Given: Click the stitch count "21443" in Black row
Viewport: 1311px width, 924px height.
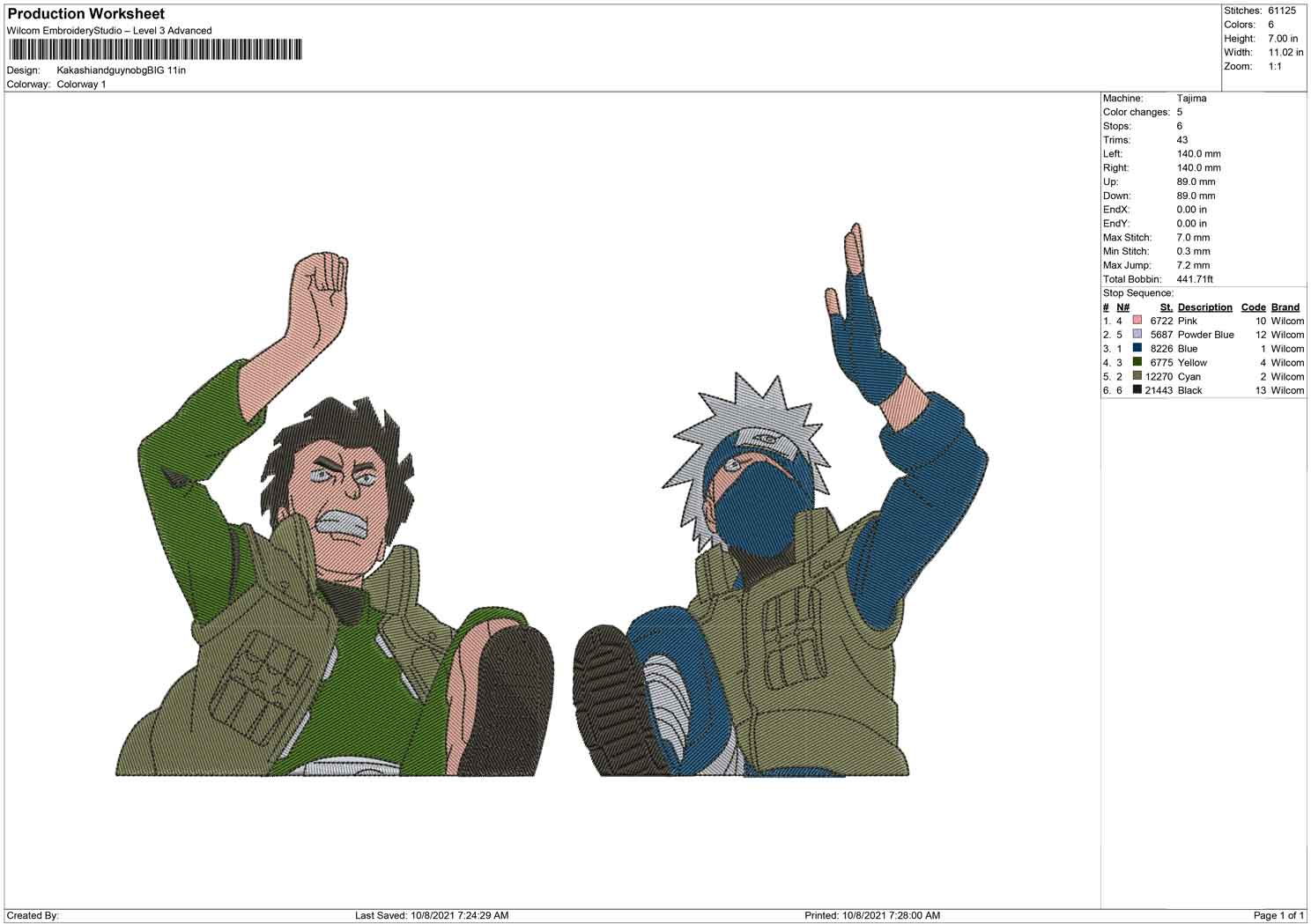Looking at the screenshot, I should [1159, 390].
